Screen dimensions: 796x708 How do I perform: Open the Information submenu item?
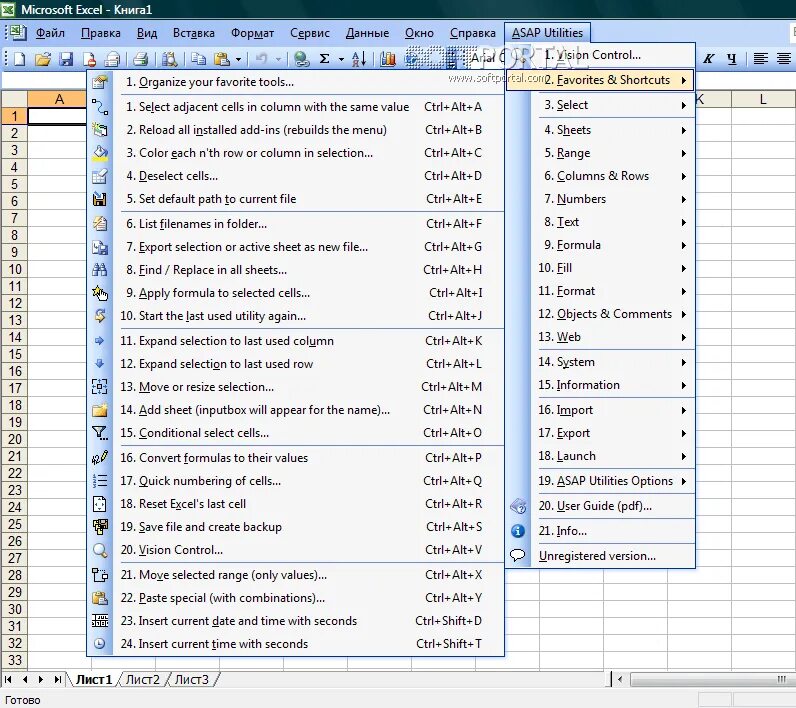point(601,385)
